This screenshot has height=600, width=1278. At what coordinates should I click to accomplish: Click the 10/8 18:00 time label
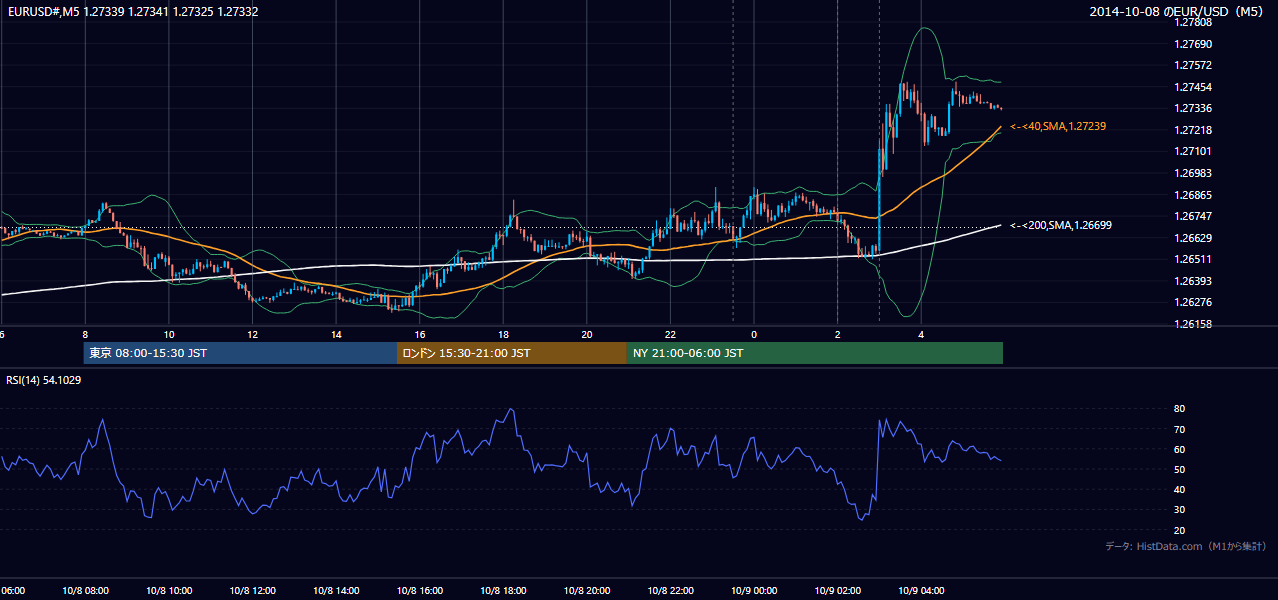pyautogui.click(x=503, y=591)
